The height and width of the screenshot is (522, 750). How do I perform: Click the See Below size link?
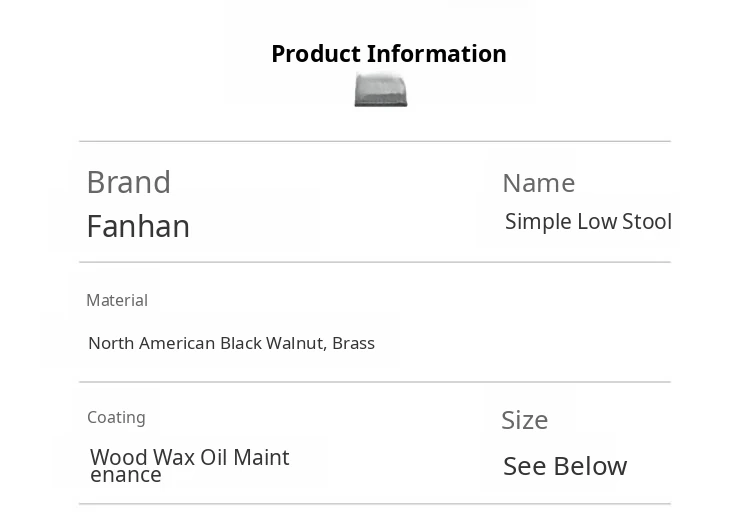pyautogui.click(x=565, y=466)
